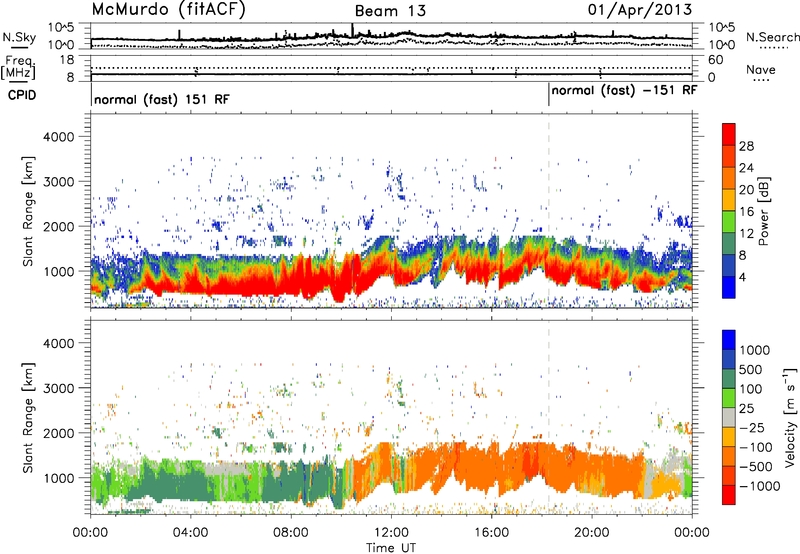Pick the yellow segment of Power colorbar

pos(729,200)
